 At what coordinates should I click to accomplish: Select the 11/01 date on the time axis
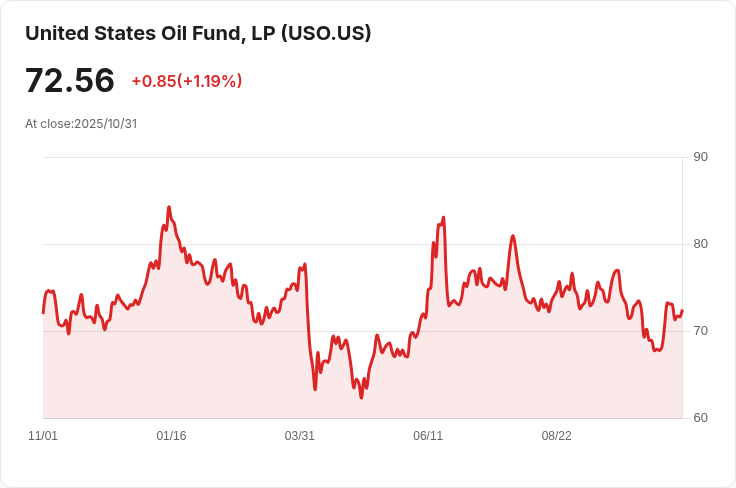43,436
